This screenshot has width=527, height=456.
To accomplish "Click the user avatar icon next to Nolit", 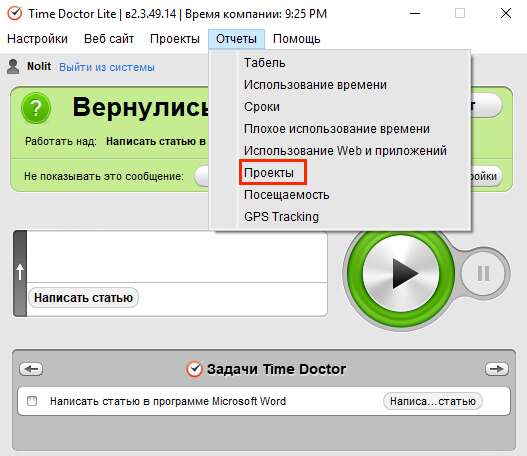I will click(x=13, y=67).
